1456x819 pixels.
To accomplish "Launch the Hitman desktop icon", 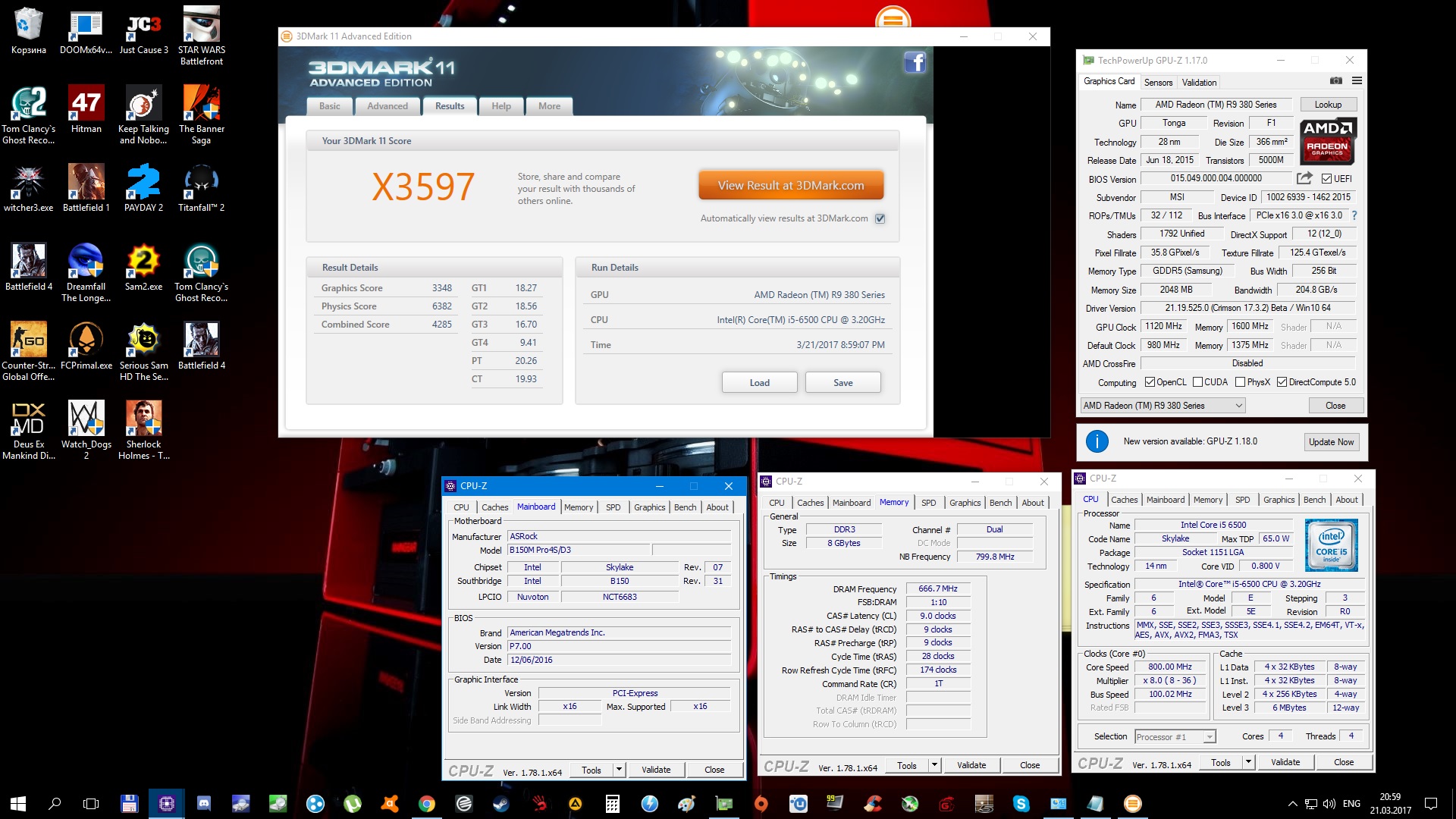I will tap(86, 109).
